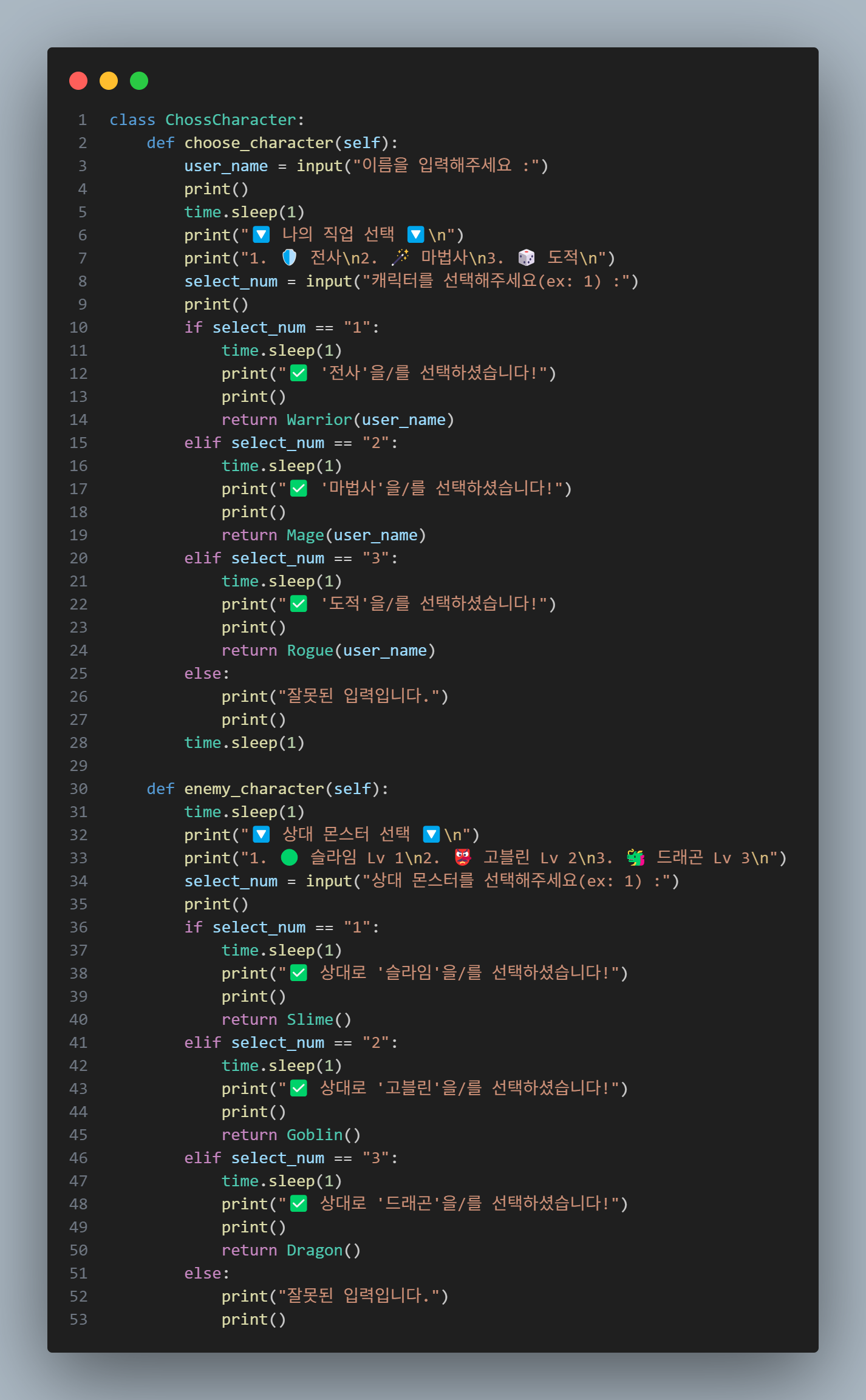Click the check mark emoji before '상대로 '슬라임''
This screenshot has height=1400, width=866.
click(x=299, y=973)
